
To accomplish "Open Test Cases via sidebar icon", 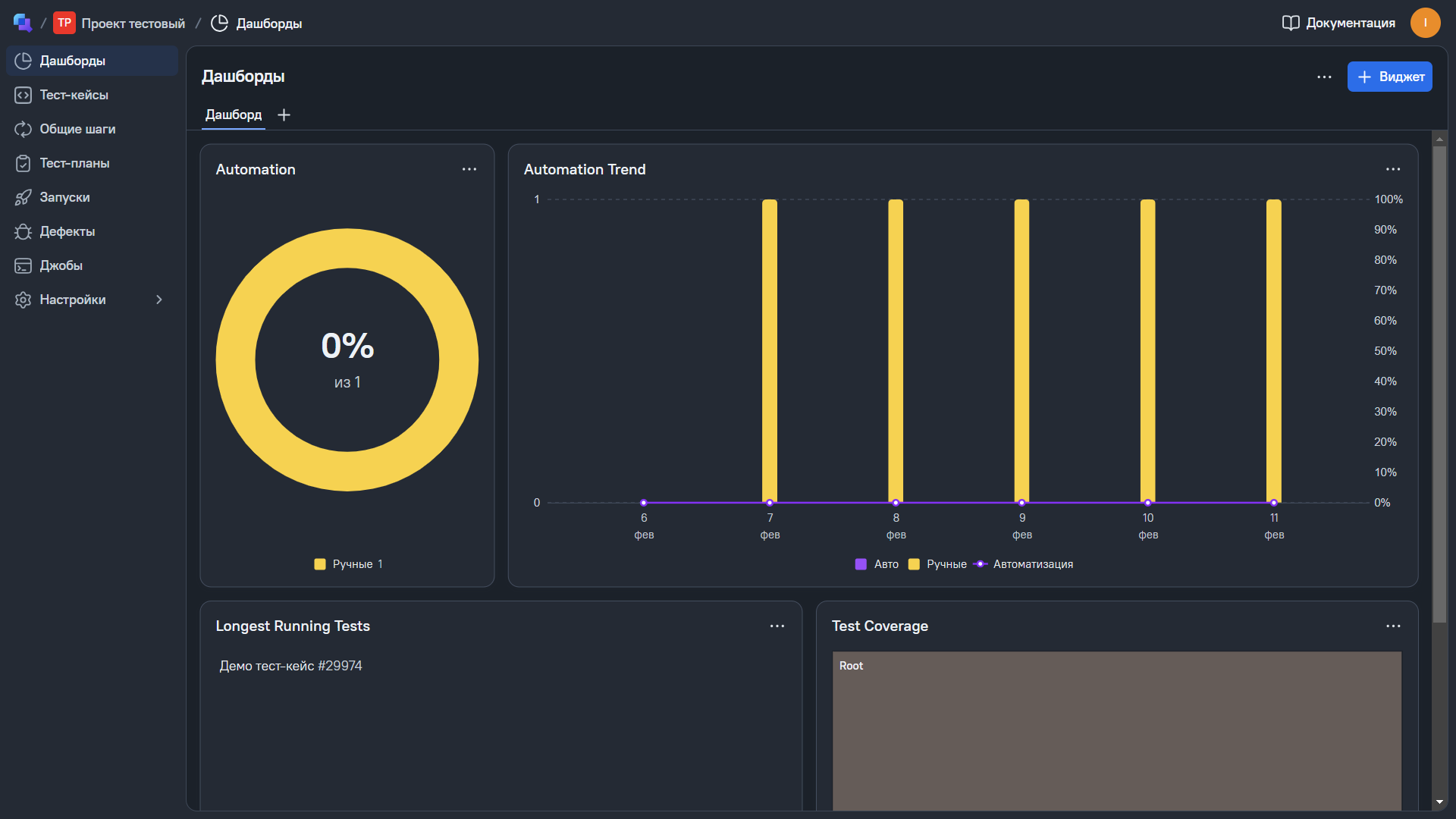I will (23, 95).
